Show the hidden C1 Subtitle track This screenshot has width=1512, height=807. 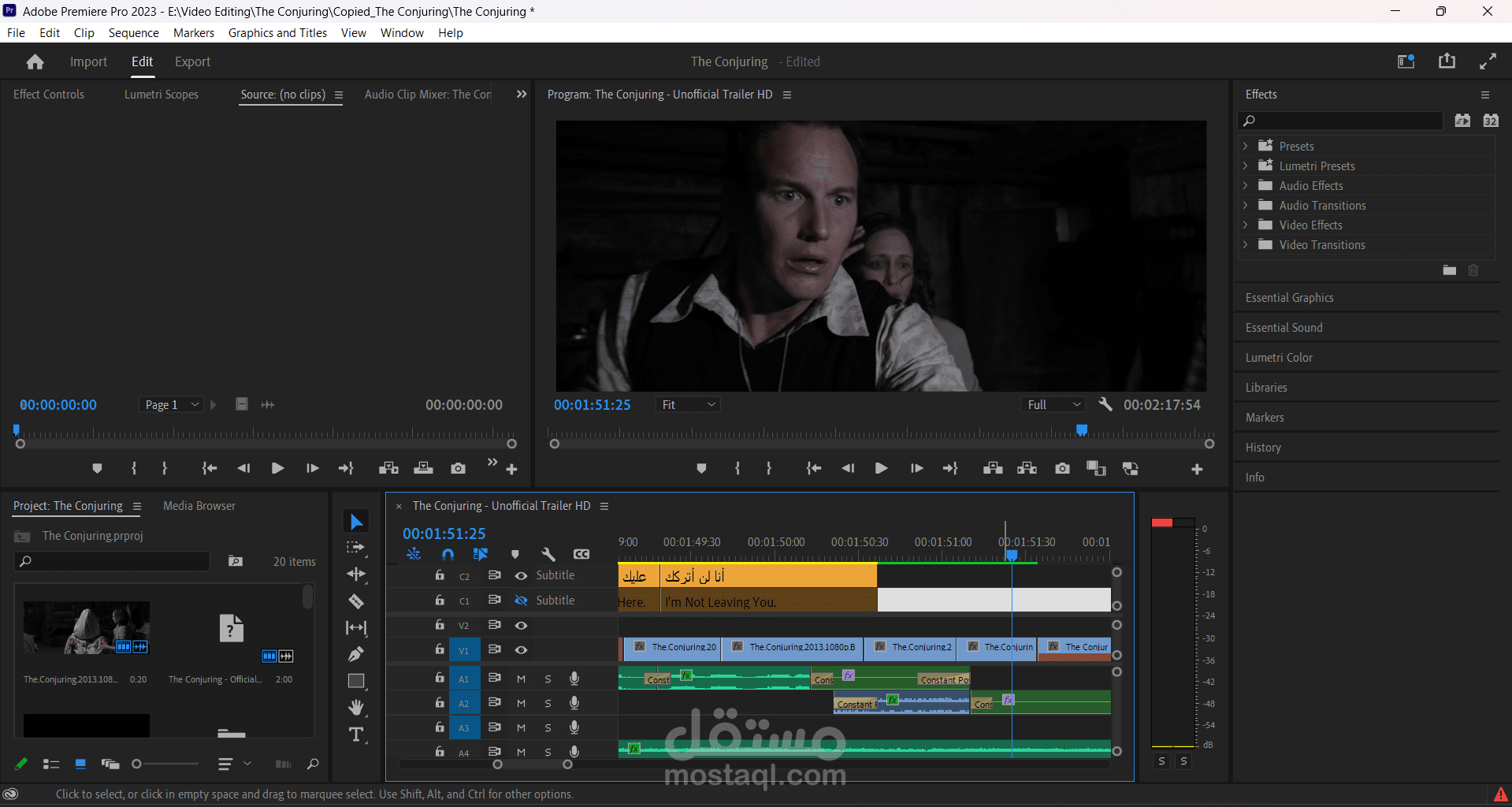[x=521, y=601]
